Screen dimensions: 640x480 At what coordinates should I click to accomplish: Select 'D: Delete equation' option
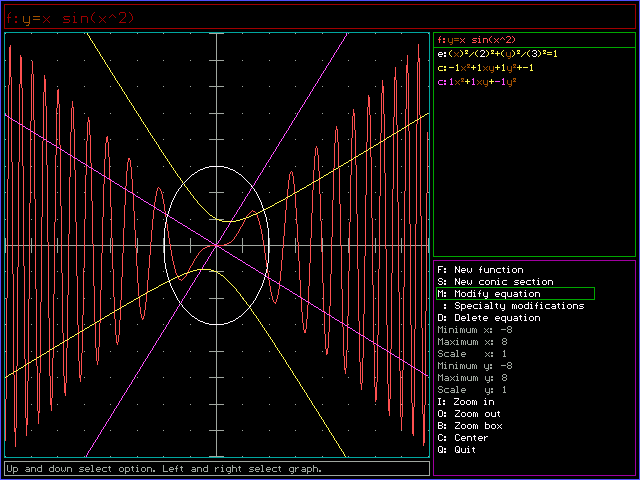(489, 318)
